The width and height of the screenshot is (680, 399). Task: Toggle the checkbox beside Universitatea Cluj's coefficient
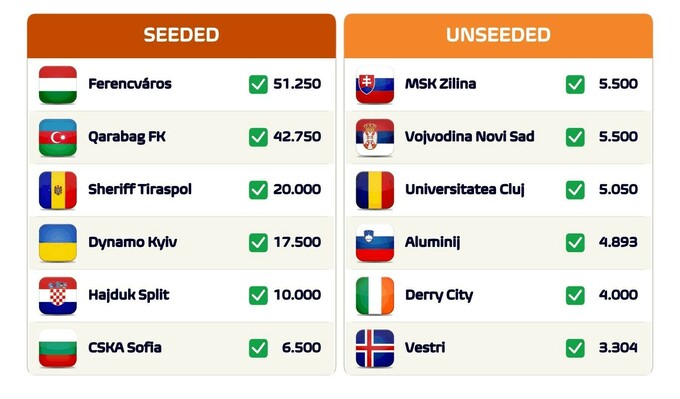pos(575,190)
